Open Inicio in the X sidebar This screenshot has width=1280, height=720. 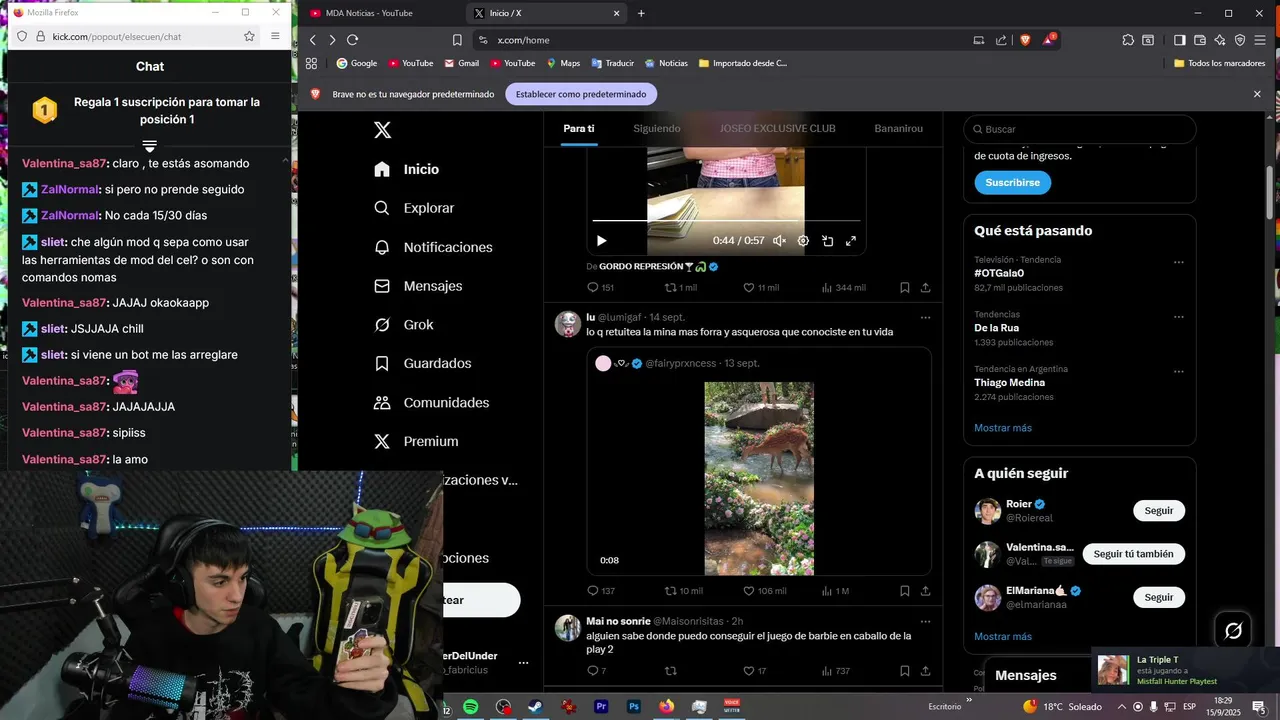click(406, 169)
